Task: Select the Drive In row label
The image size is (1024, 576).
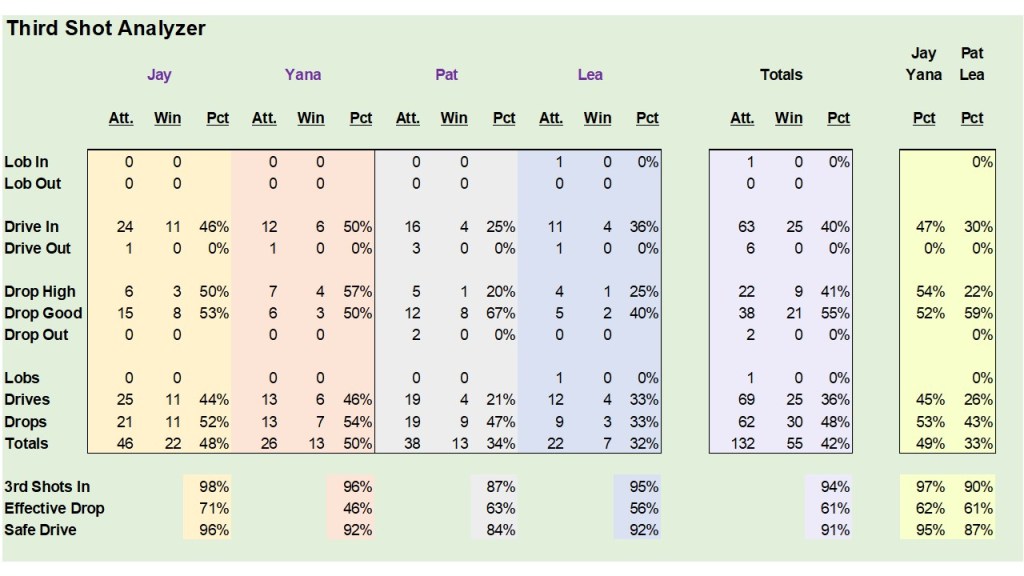Action: (32, 227)
